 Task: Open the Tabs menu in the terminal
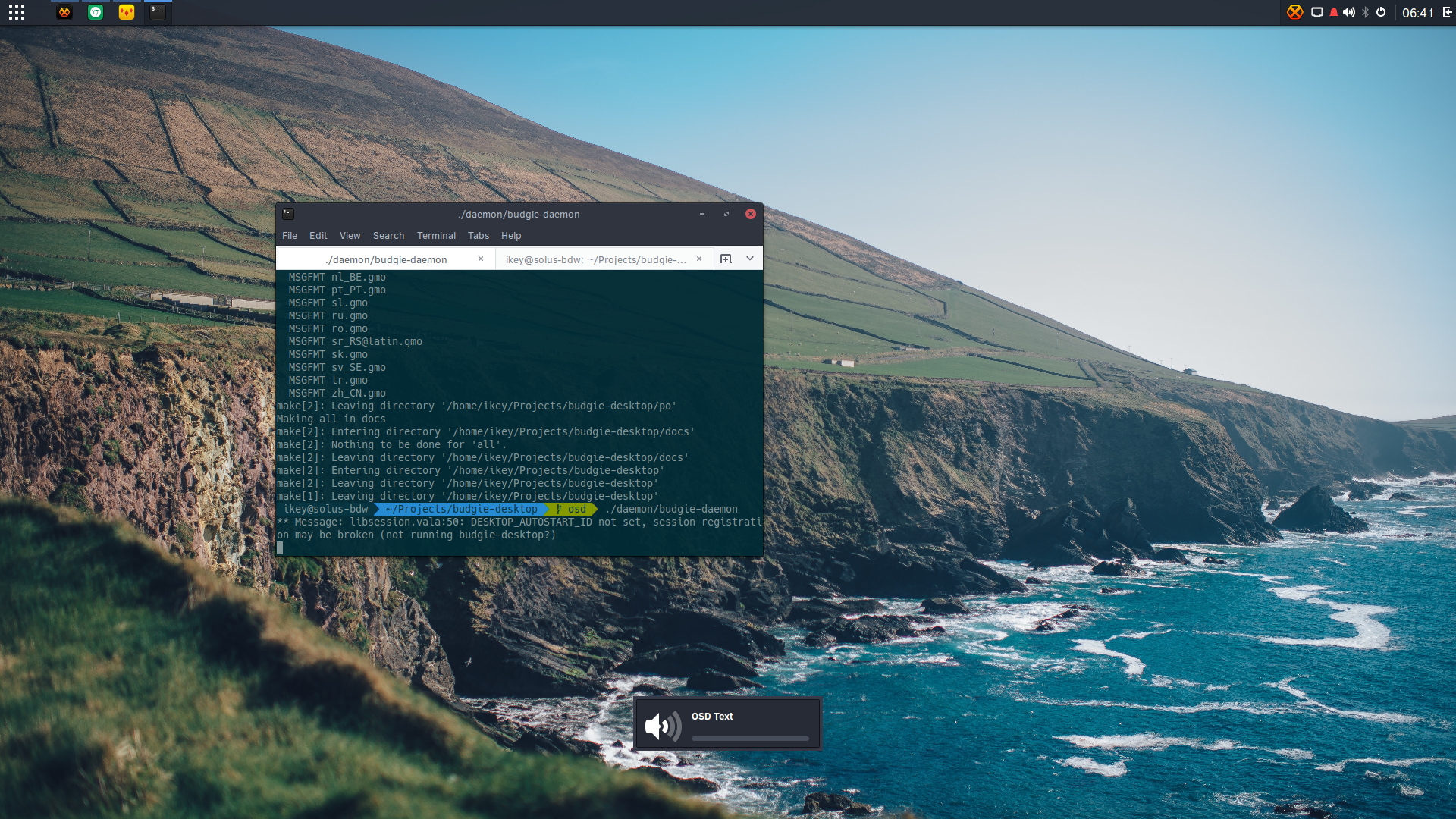point(479,236)
